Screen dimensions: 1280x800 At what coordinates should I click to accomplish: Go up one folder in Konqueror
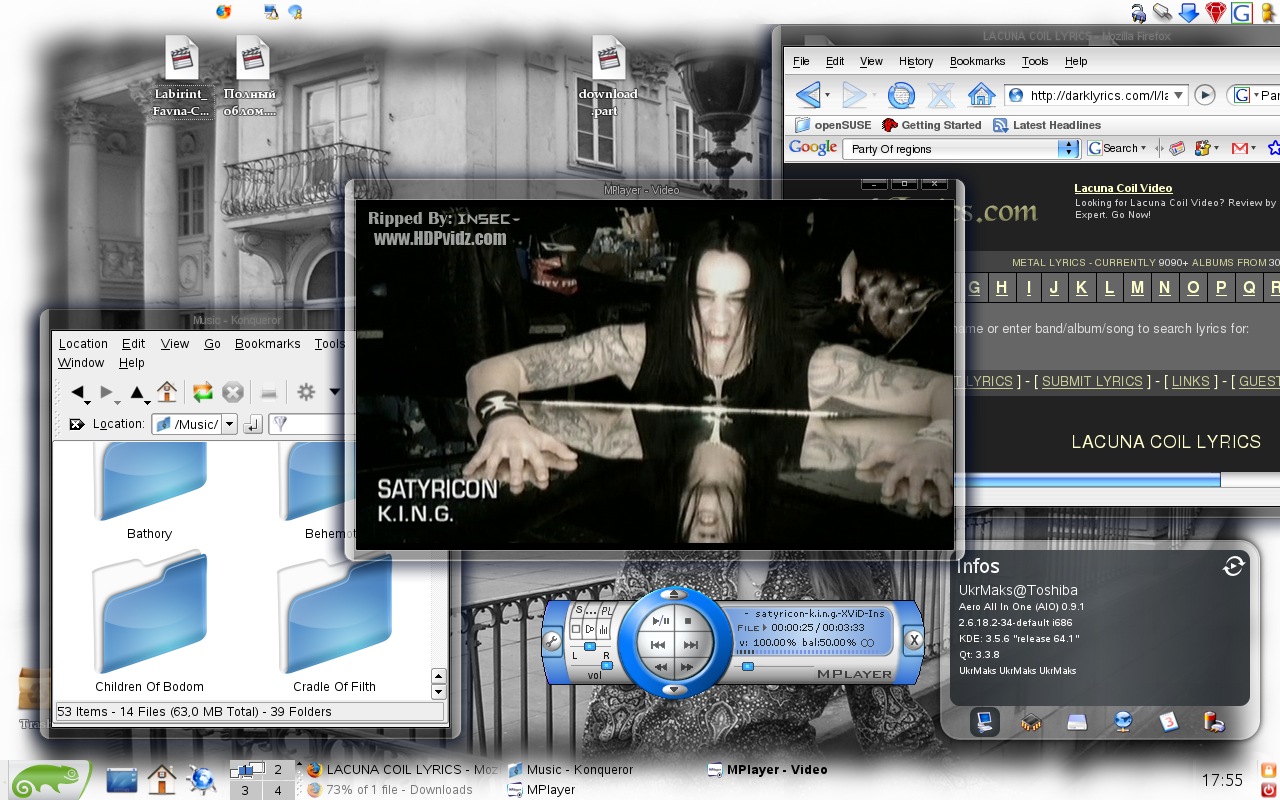pyautogui.click(x=138, y=393)
